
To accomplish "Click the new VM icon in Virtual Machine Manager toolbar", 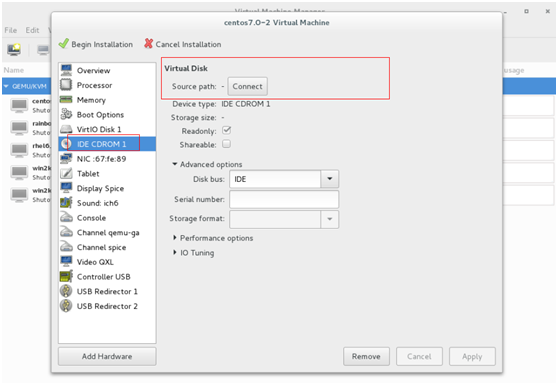I will (14, 49).
